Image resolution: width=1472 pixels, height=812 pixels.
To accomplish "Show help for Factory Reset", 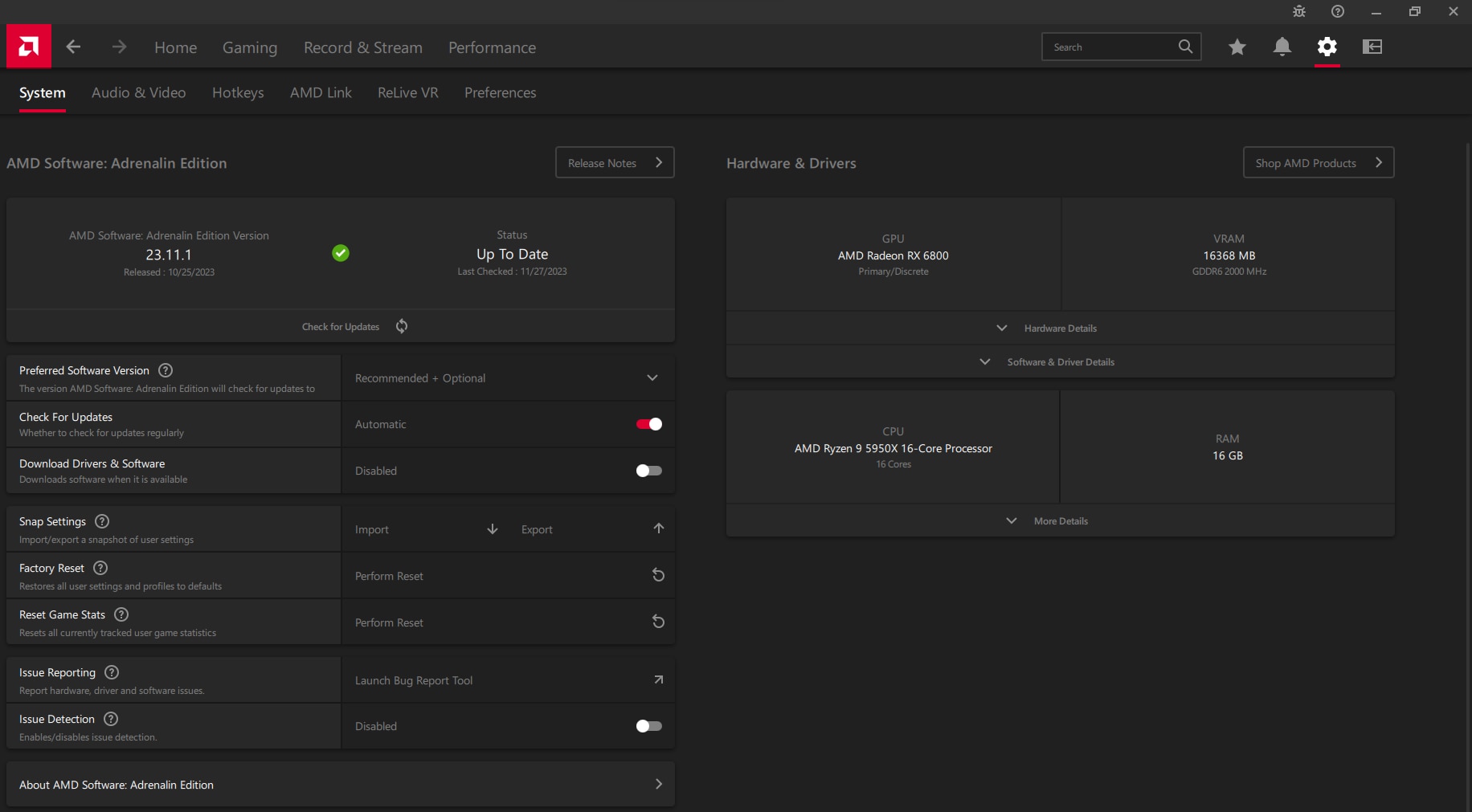I will [100, 568].
